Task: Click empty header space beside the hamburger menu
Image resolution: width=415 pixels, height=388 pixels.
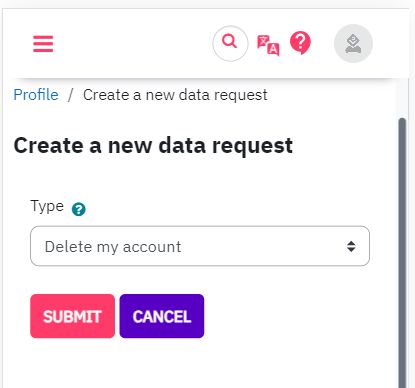Action: tap(133, 44)
